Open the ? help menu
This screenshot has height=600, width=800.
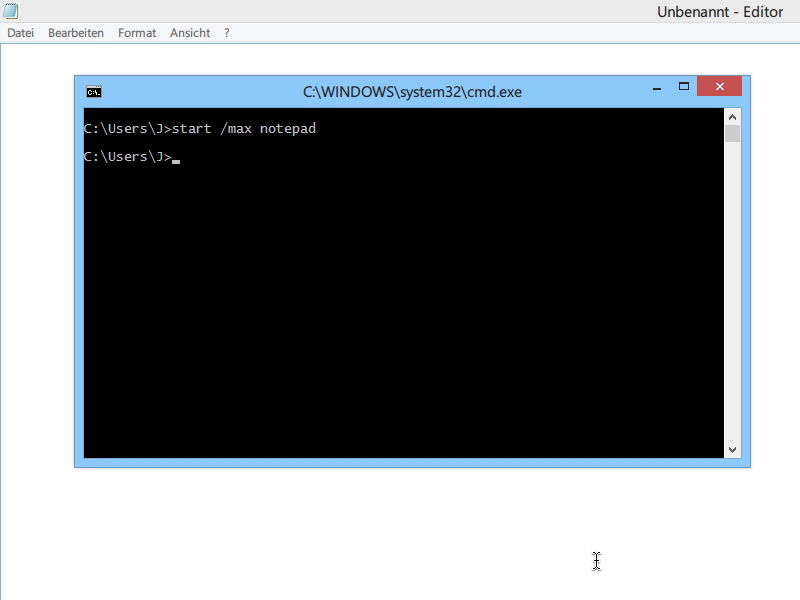pyautogui.click(x=227, y=33)
